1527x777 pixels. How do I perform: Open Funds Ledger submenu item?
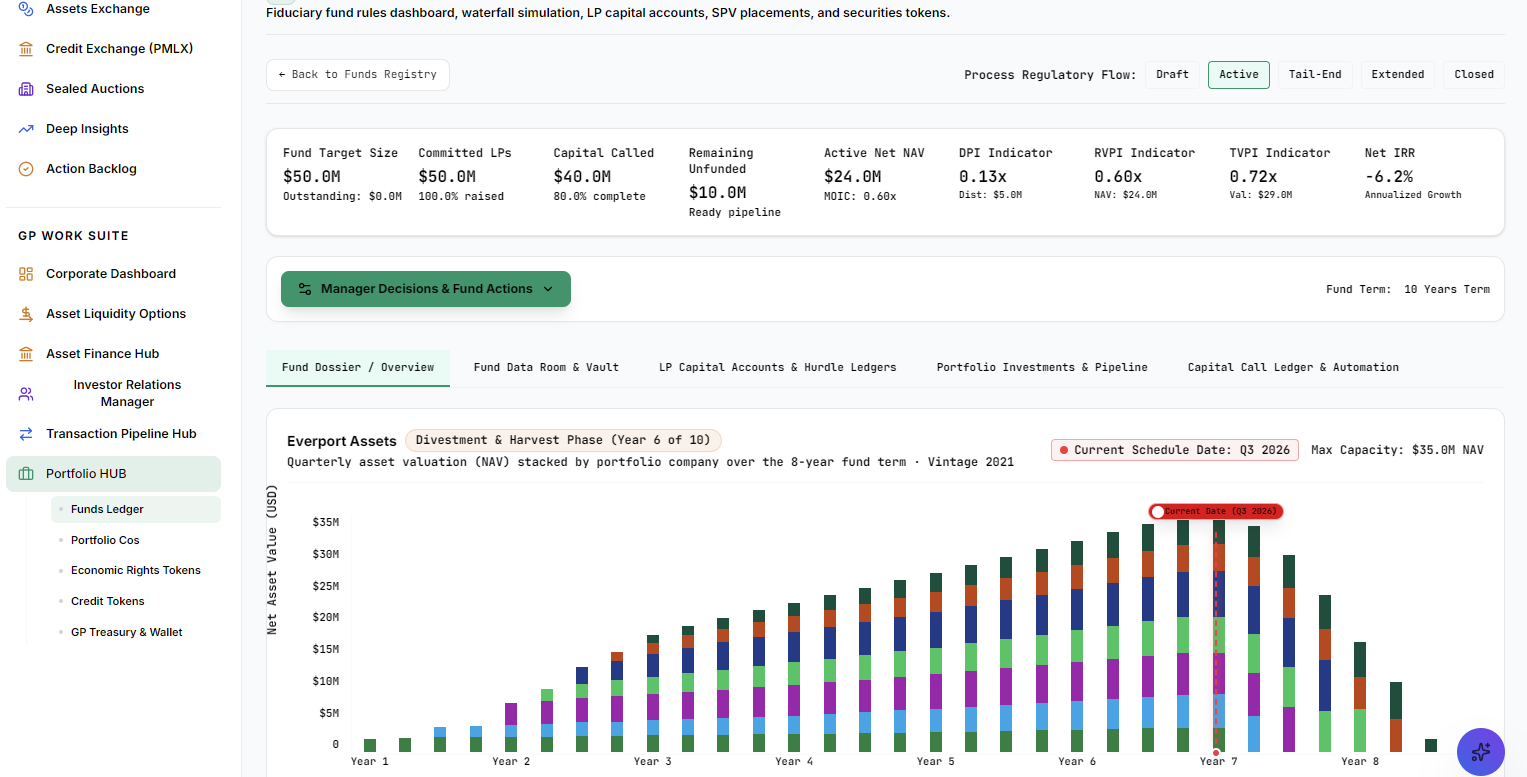pyautogui.click(x=136, y=509)
